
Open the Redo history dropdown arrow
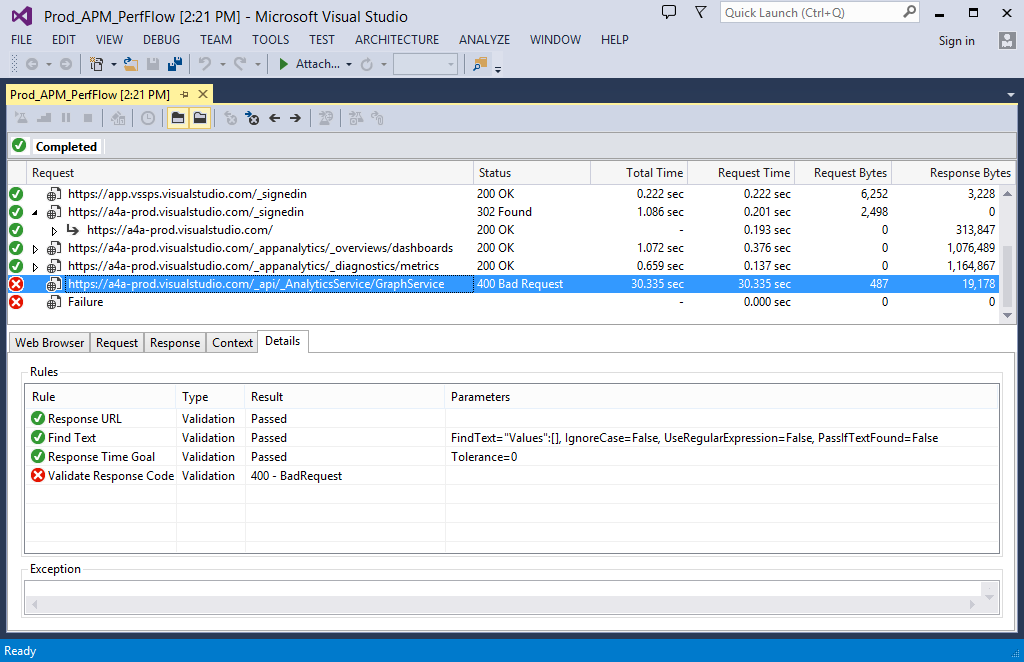click(x=257, y=65)
